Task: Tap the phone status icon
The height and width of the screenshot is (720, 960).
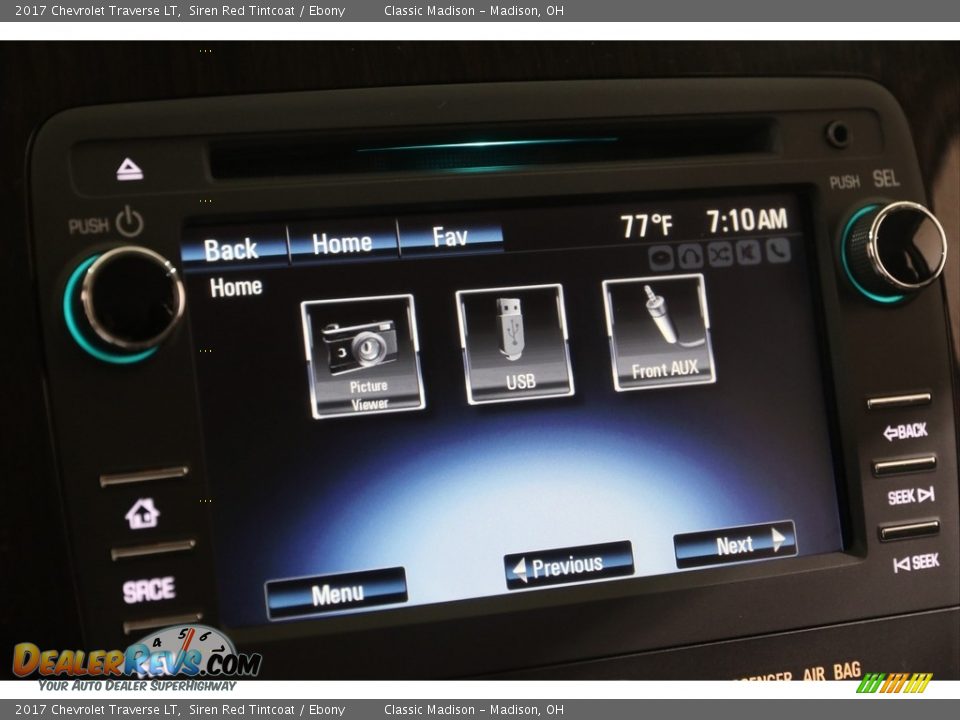Action: pyautogui.click(x=777, y=255)
